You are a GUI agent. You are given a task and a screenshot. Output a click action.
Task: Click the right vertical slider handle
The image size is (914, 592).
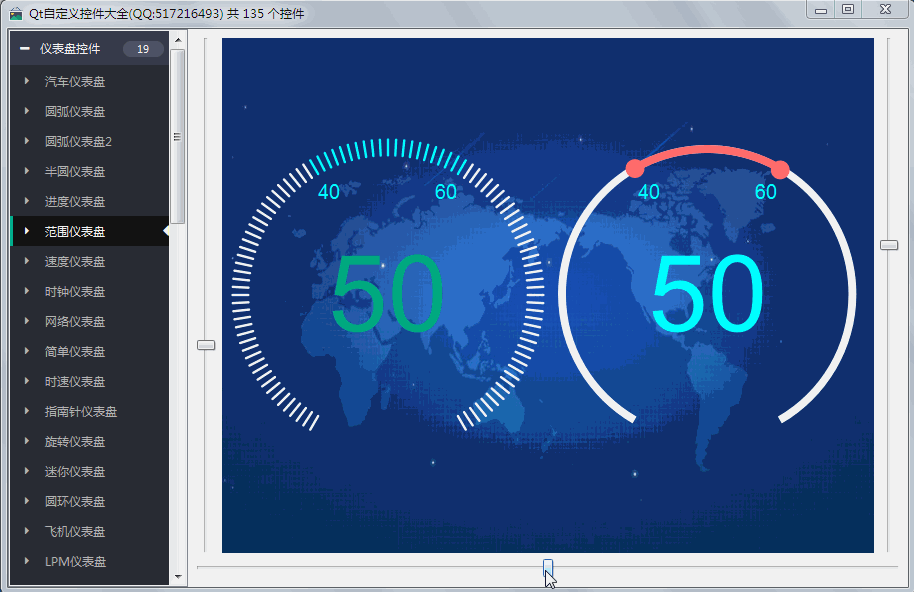(889, 245)
